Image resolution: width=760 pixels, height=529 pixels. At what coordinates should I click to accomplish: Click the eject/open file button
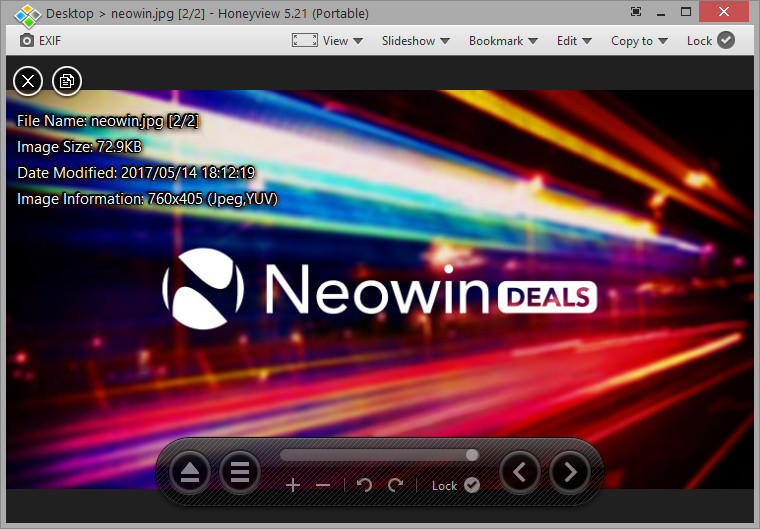[190, 472]
